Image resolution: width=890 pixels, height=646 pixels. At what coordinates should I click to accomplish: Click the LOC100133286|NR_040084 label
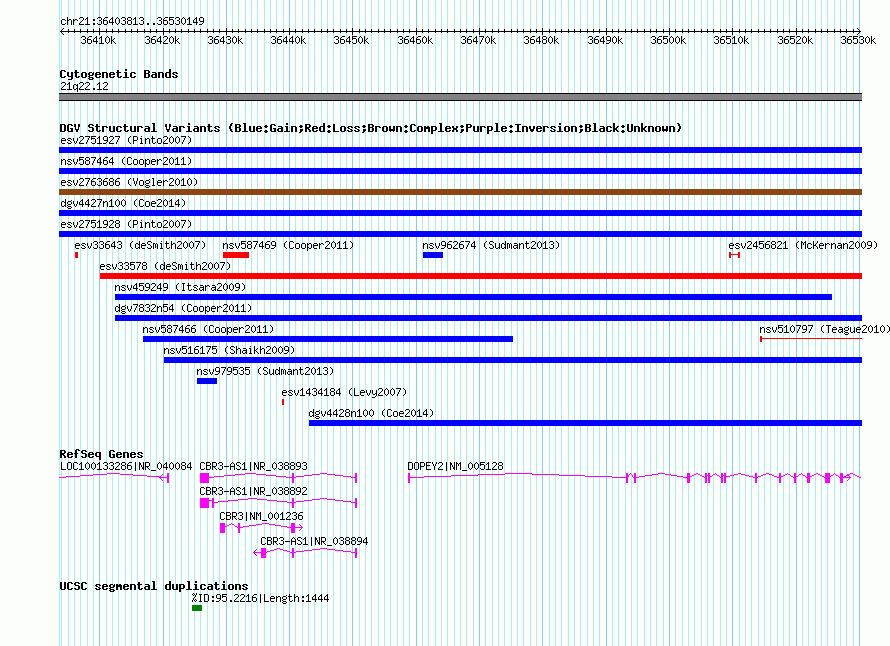pyautogui.click(x=126, y=466)
